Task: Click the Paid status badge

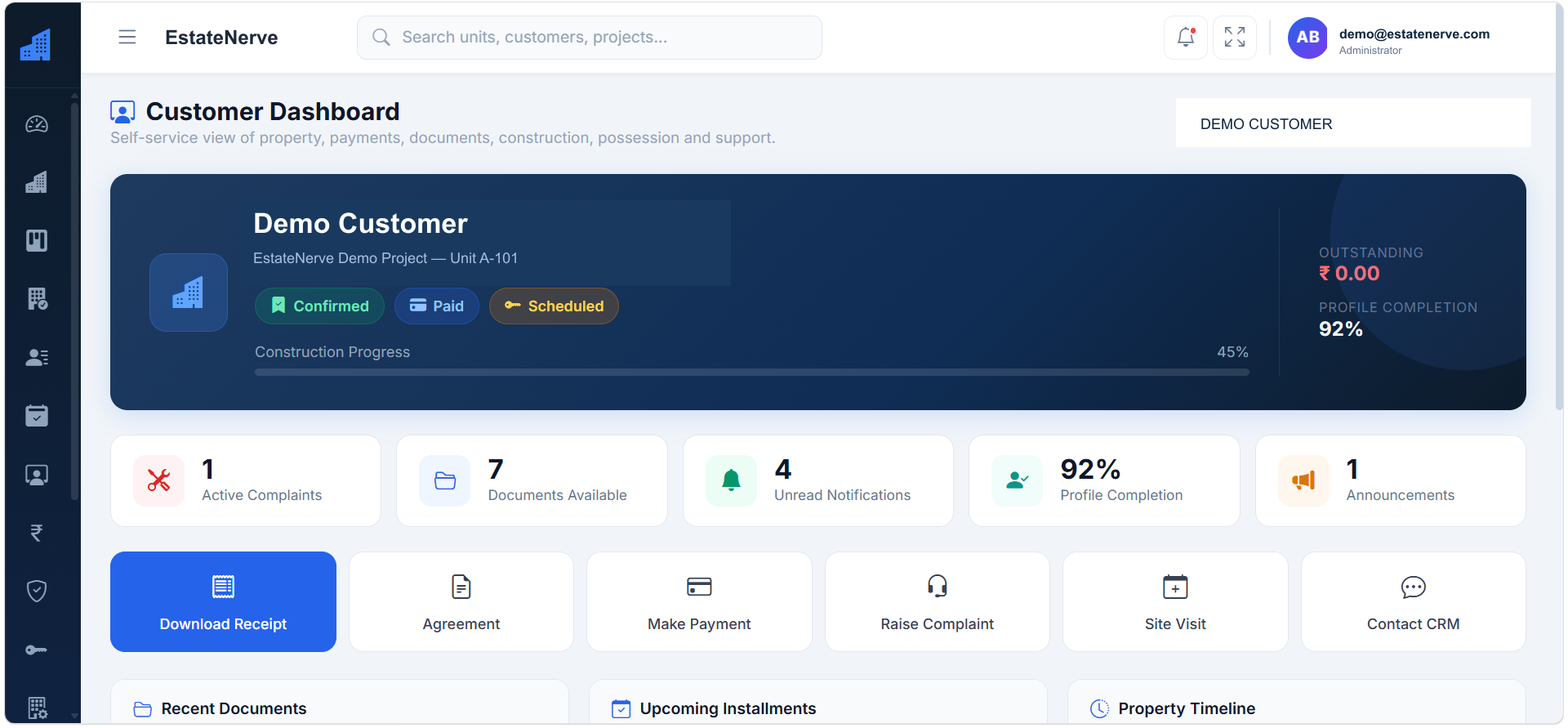Action: 437,306
